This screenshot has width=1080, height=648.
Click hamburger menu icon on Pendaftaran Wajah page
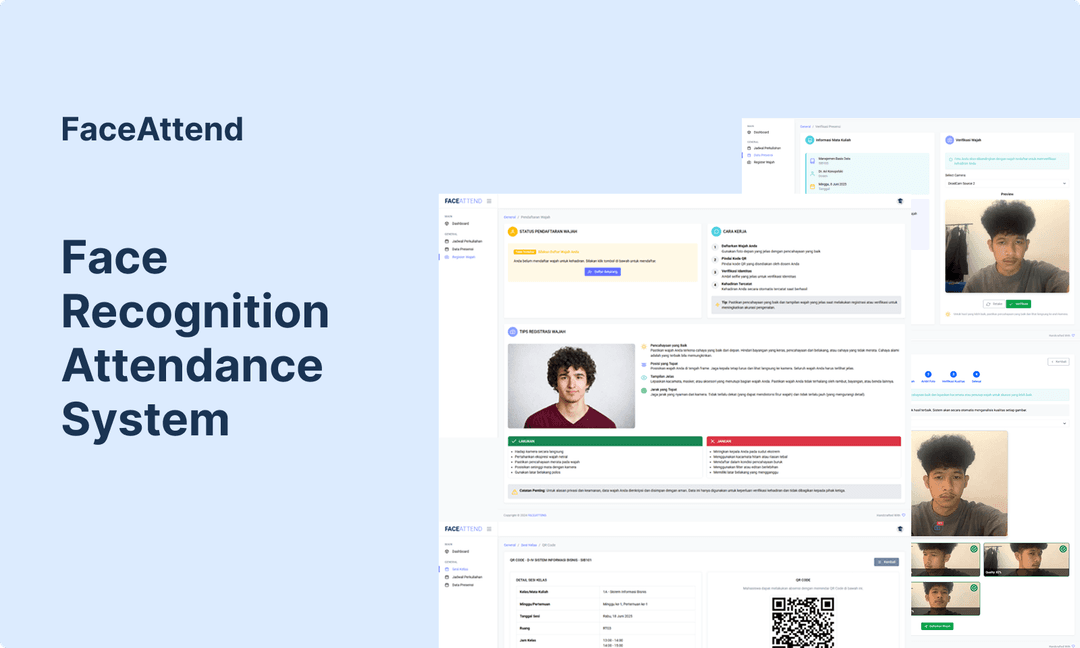pos(489,201)
